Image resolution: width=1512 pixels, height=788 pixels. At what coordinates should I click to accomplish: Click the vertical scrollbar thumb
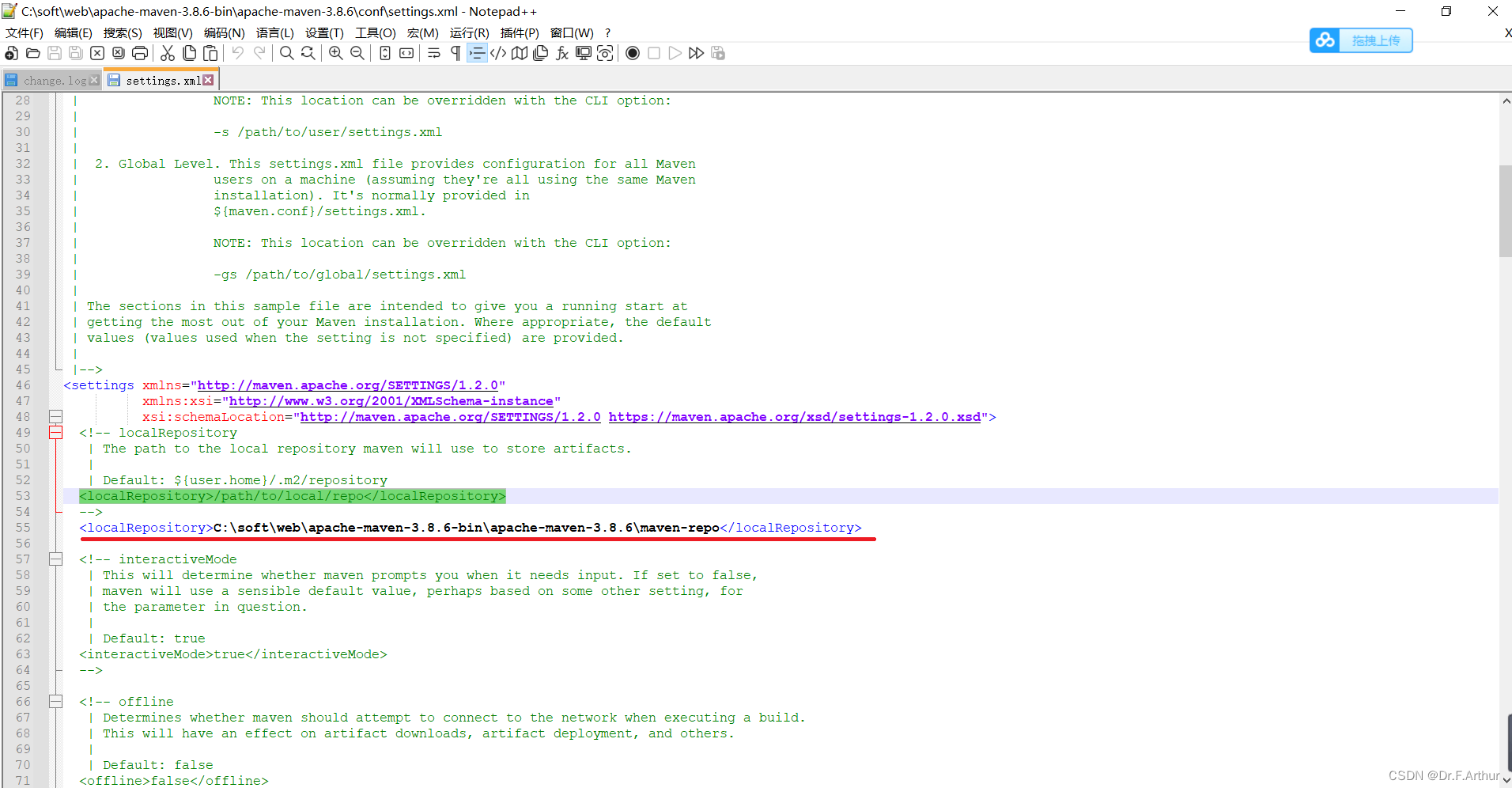click(1505, 211)
